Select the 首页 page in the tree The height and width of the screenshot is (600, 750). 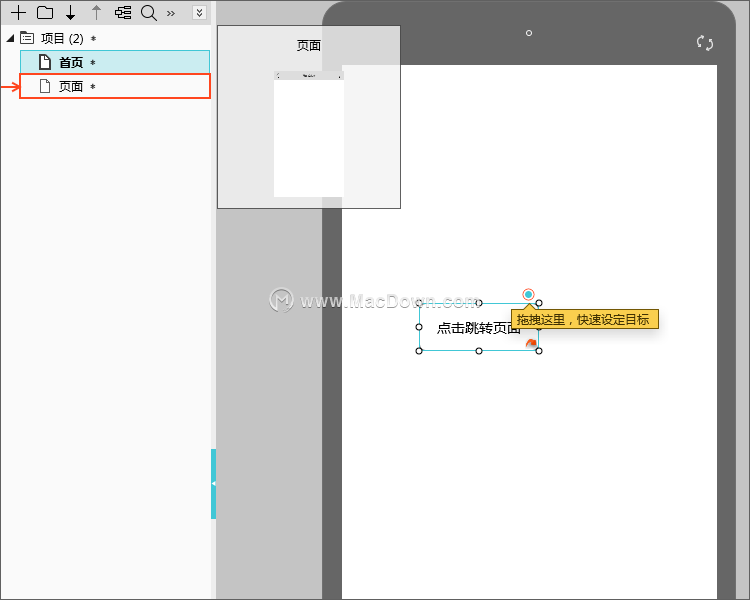[x=115, y=62]
